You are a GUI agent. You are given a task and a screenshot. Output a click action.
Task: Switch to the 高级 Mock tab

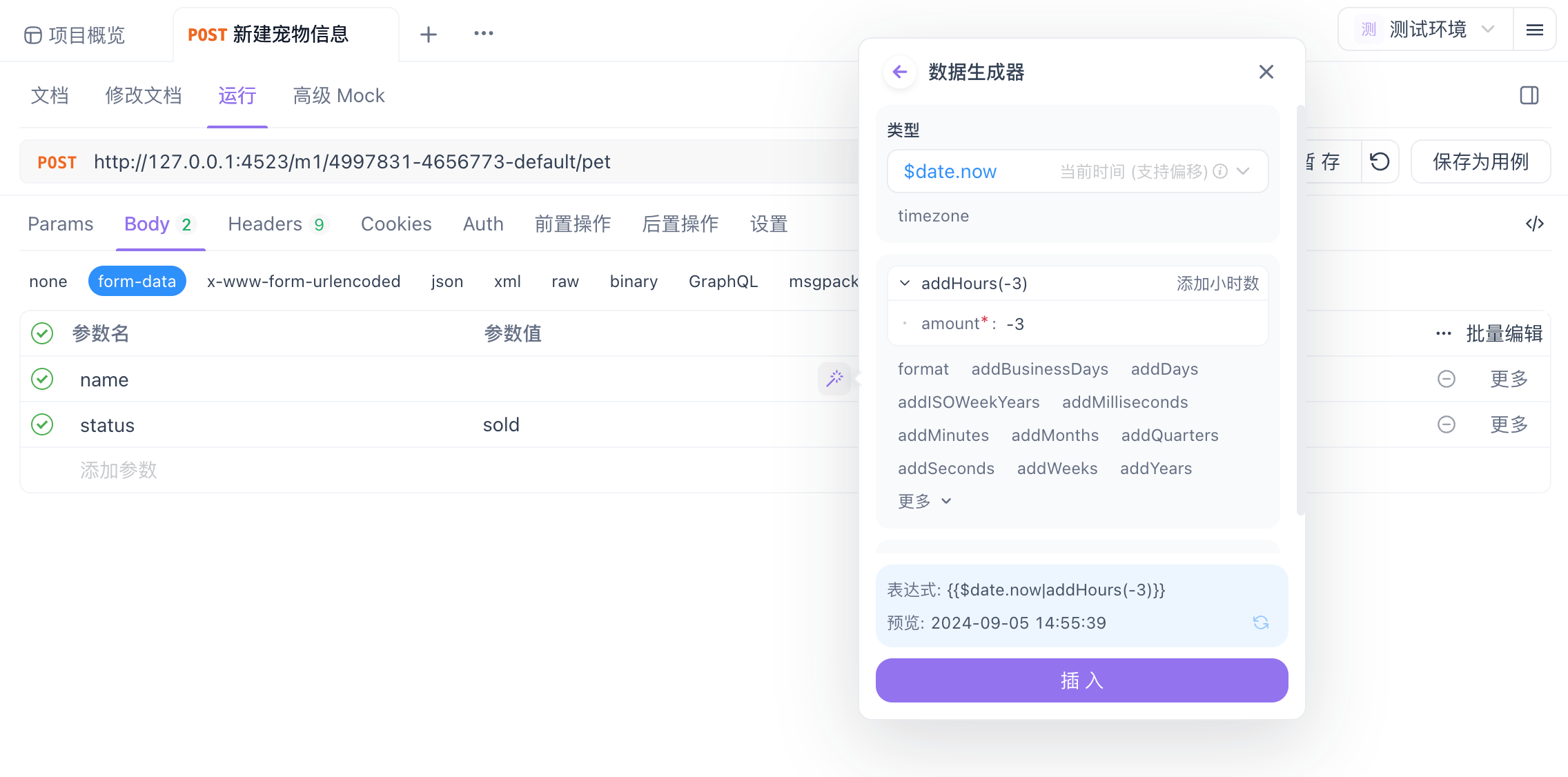click(338, 95)
